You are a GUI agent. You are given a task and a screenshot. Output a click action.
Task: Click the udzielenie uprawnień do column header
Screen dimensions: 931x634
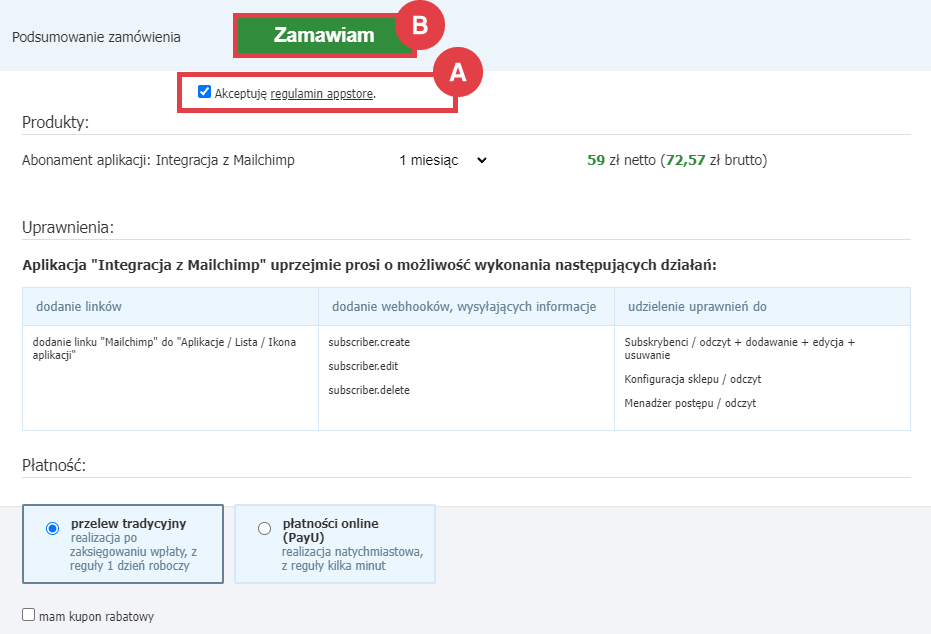pyautogui.click(x=699, y=307)
